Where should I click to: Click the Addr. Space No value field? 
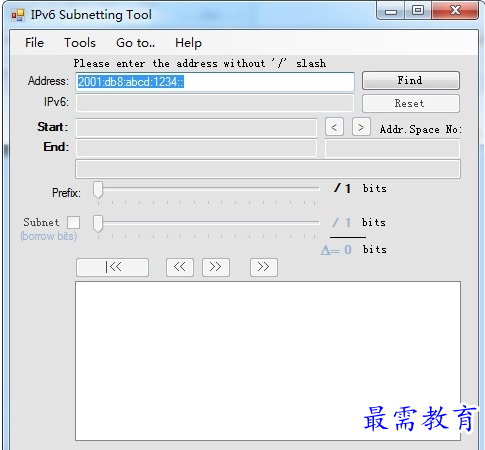pos(392,148)
